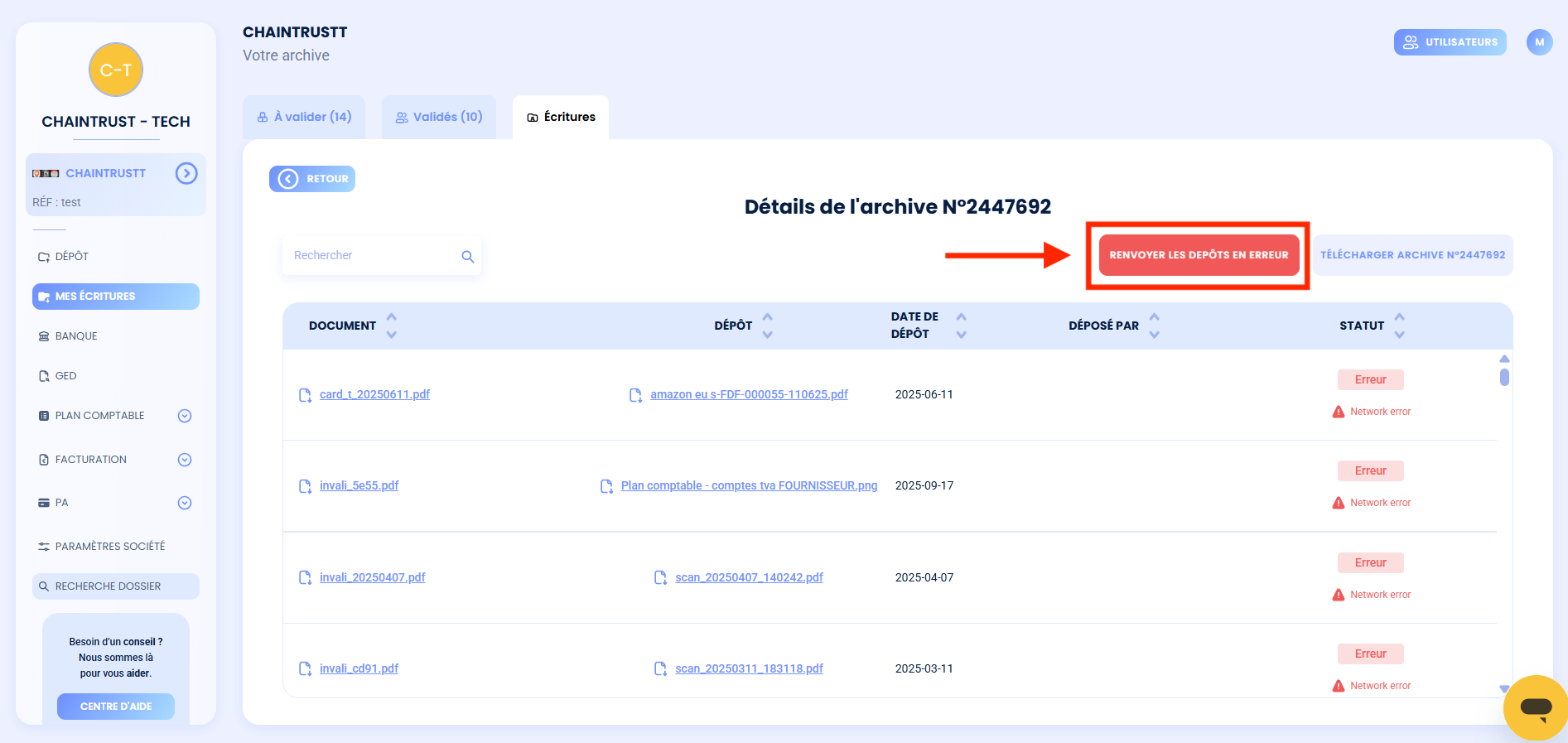Select MES ÉCRITURES in the sidebar
This screenshot has width=1568, height=743.
116,297
